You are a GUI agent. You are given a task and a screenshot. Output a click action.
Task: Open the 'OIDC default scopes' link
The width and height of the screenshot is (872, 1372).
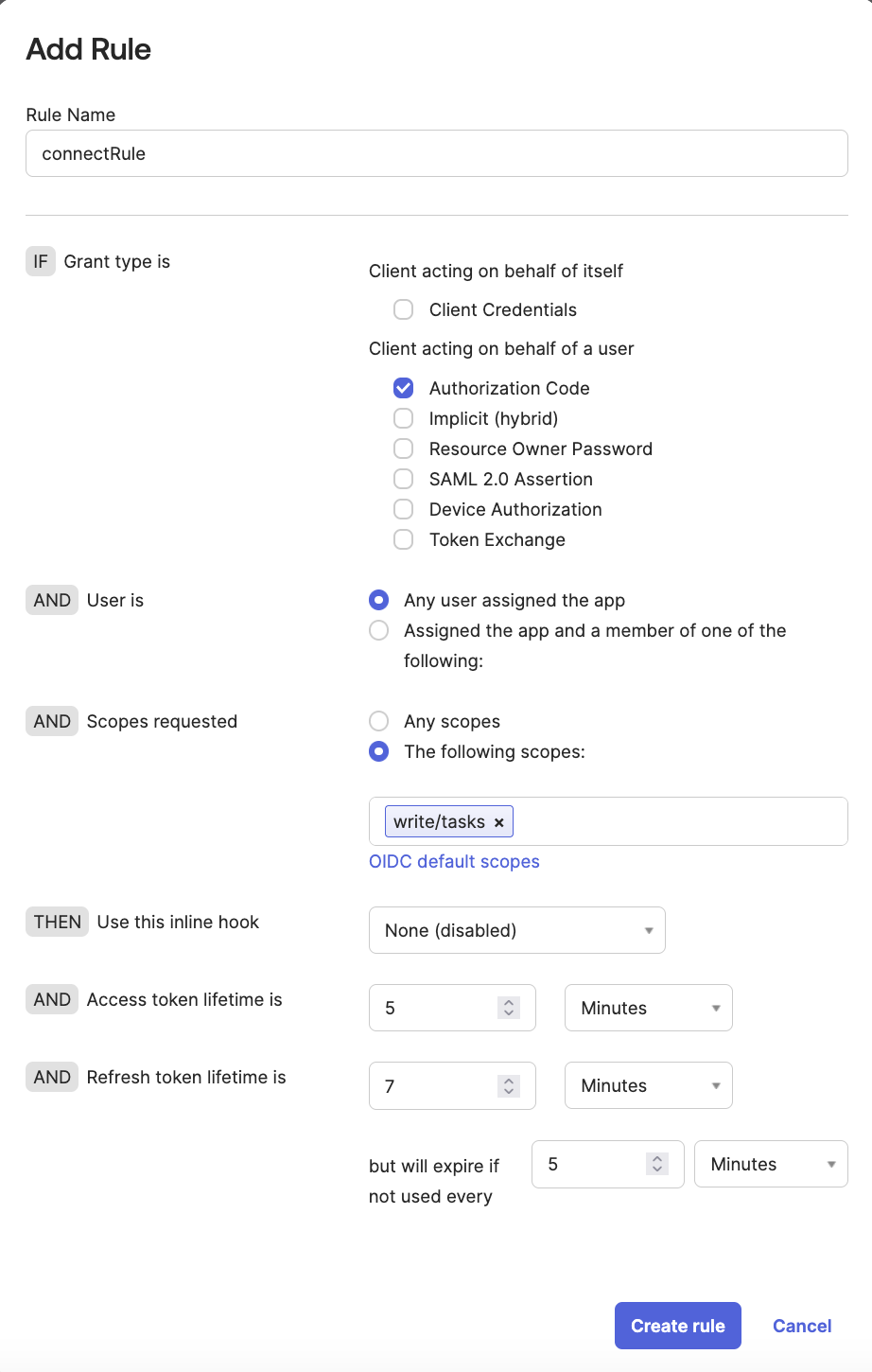point(454,861)
